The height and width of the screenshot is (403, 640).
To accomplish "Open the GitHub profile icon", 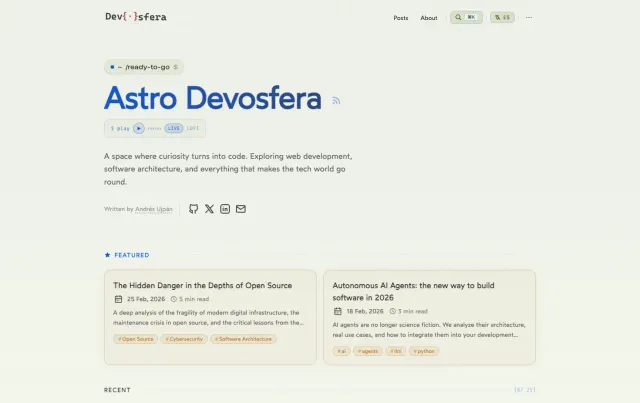I will pyautogui.click(x=193, y=209).
